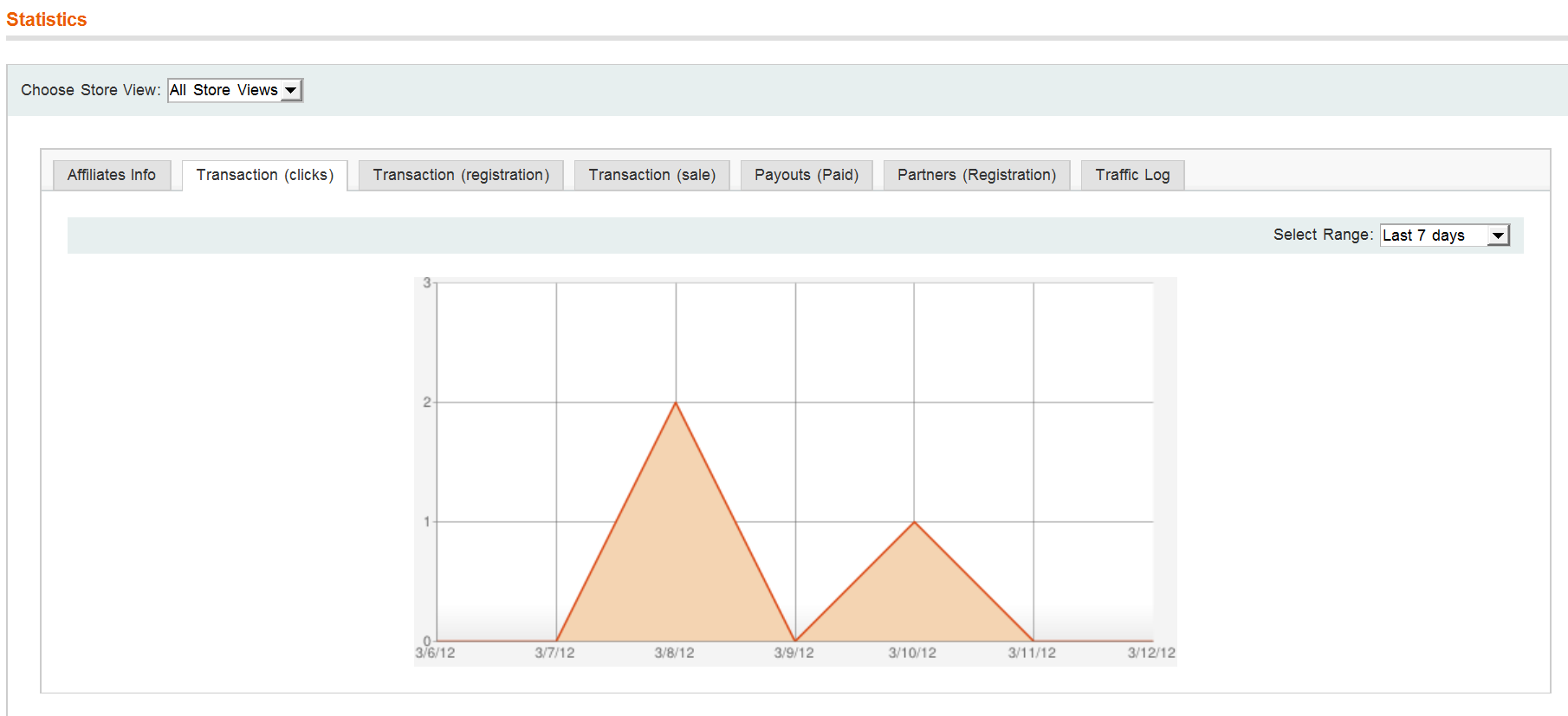Screen dimensions: 1568x716
Task: Select the Transaction (clicks) tab
Action: [x=264, y=175]
